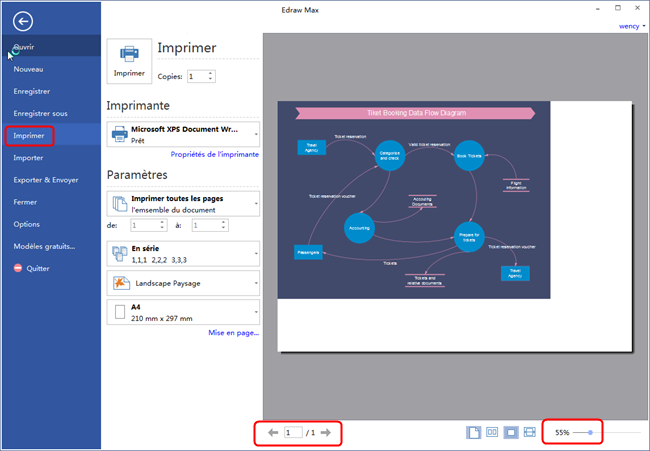Screen dimensions: 650x451
Task: Switch to two-page preview icon
Action: point(492,432)
